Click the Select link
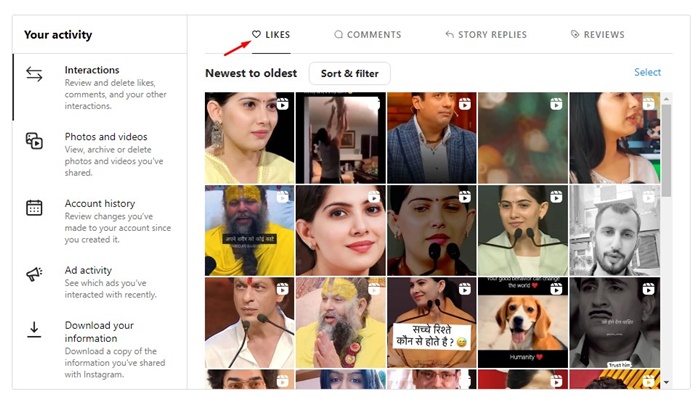 647,72
